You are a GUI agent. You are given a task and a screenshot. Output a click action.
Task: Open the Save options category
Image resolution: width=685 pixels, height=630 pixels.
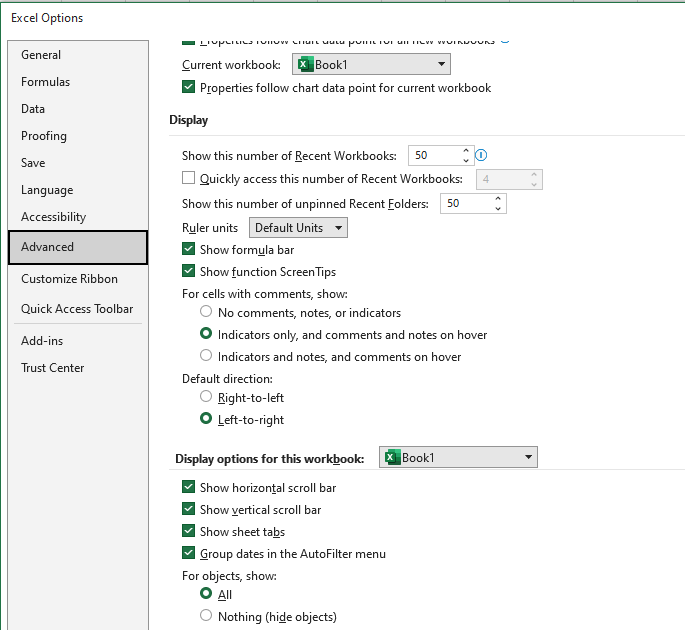pyautogui.click(x=78, y=163)
